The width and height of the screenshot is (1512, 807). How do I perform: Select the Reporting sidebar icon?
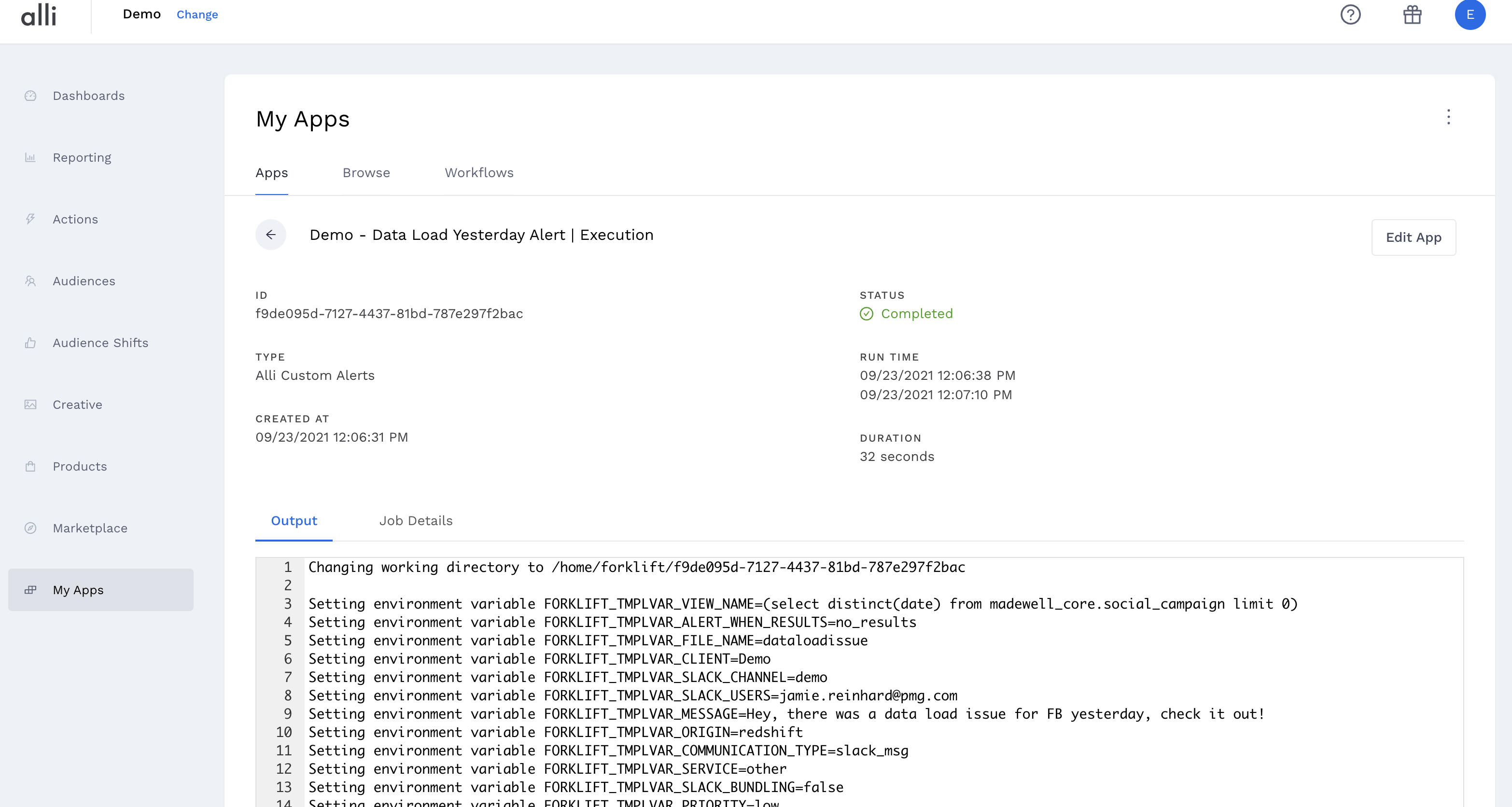[x=31, y=157]
